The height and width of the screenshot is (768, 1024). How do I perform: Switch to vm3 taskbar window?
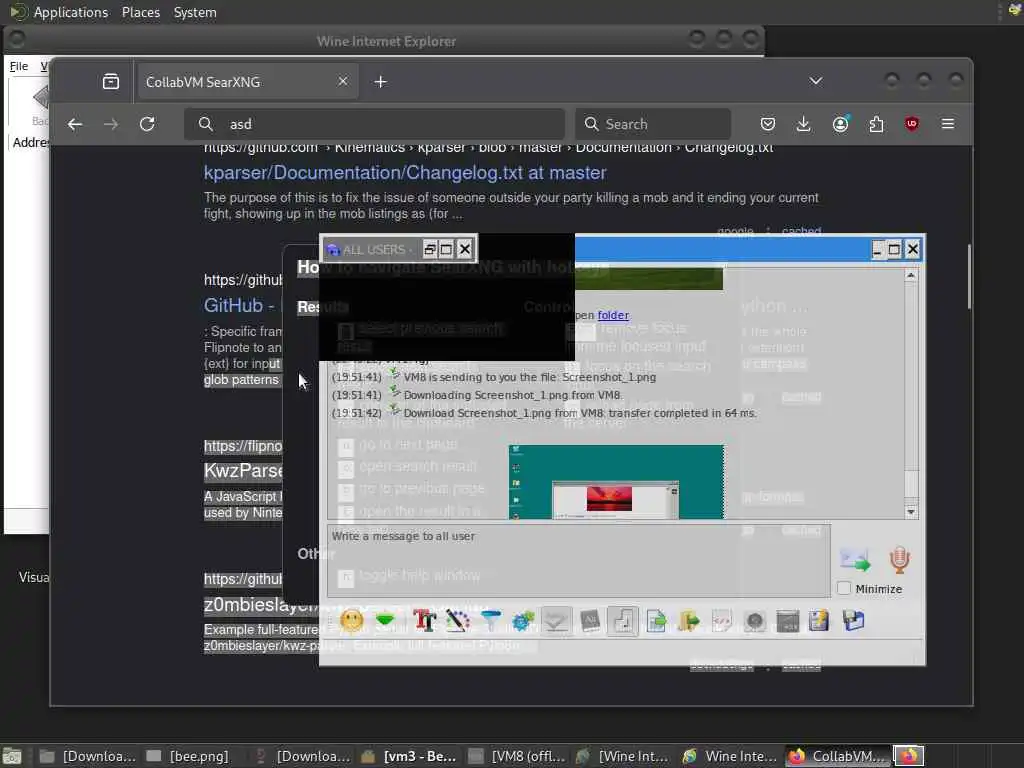[409, 756]
